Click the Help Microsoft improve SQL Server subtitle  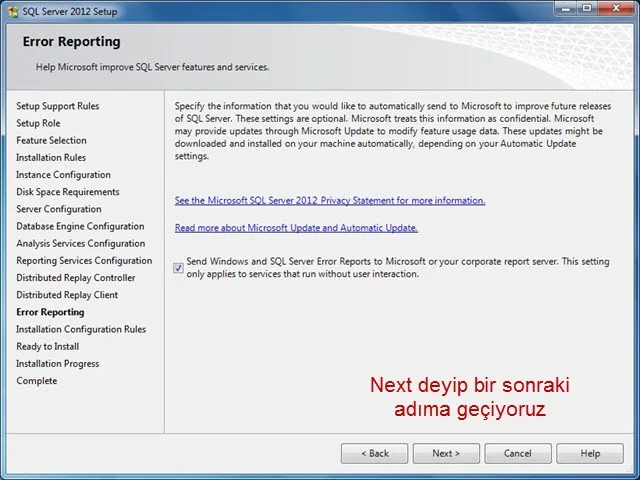(x=152, y=67)
